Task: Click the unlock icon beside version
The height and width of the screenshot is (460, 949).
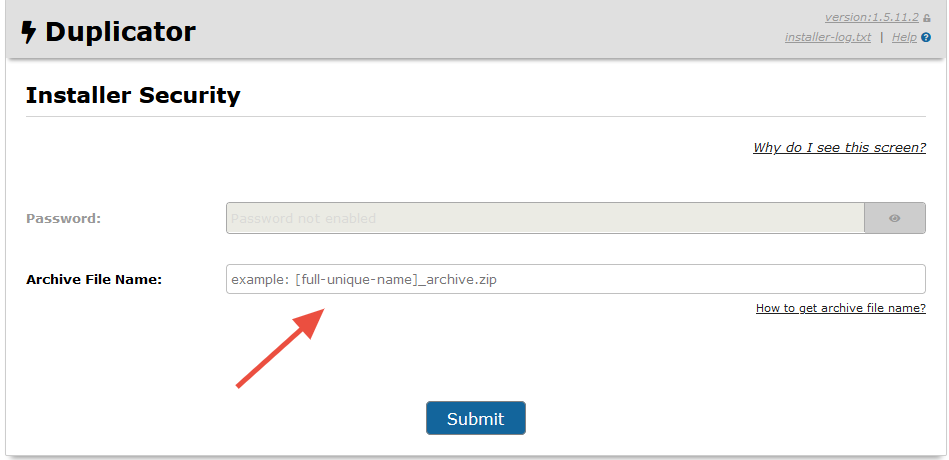Action: tap(927, 18)
